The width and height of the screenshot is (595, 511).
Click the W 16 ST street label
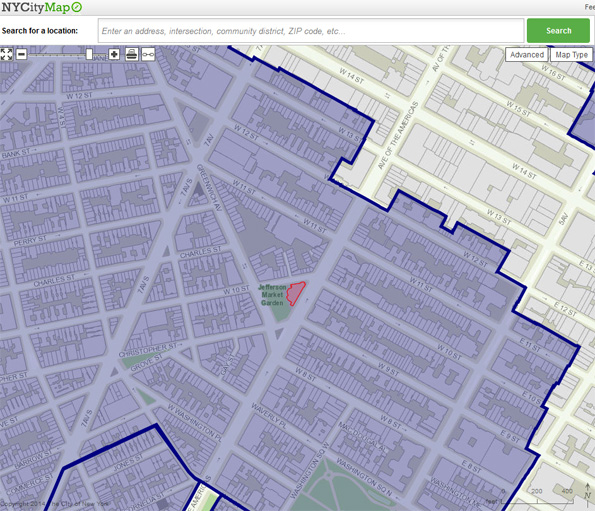[x=553, y=72]
